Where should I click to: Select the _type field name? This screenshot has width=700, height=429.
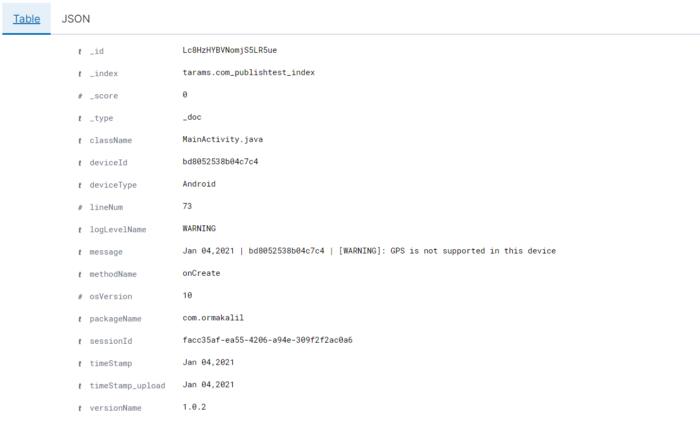click(x=101, y=118)
